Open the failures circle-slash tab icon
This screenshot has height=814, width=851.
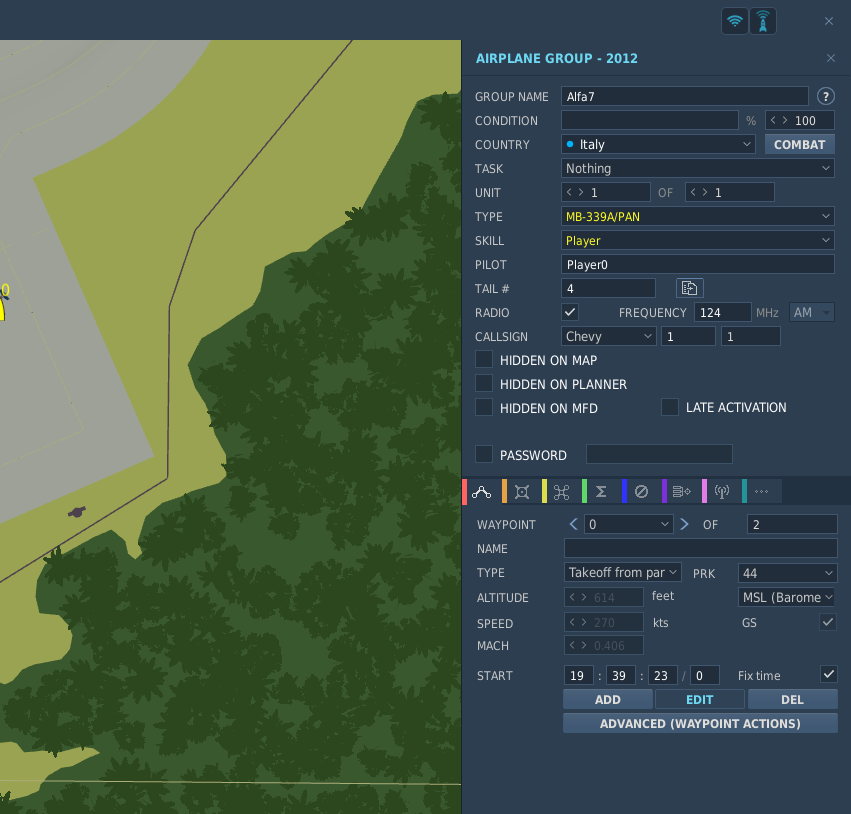point(641,492)
